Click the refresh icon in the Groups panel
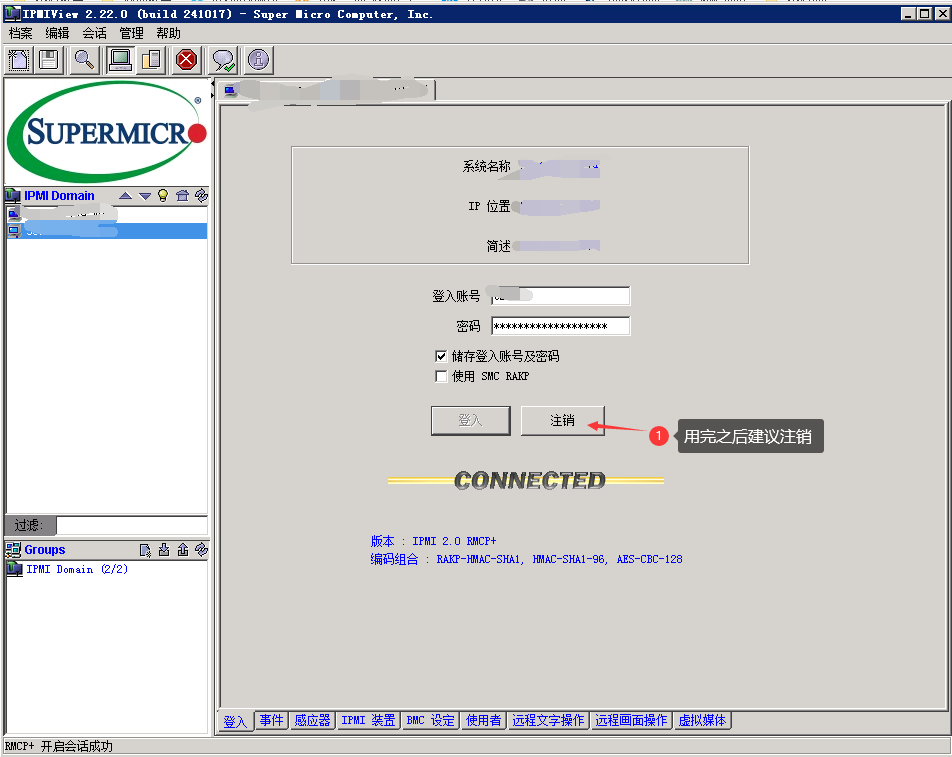Image resolution: width=952 pixels, height=757 pixels. tap(200, 550)
